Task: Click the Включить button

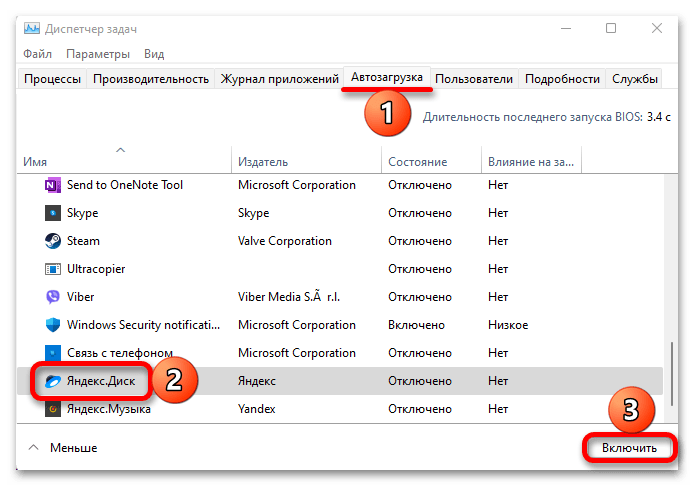Action: 629,448
